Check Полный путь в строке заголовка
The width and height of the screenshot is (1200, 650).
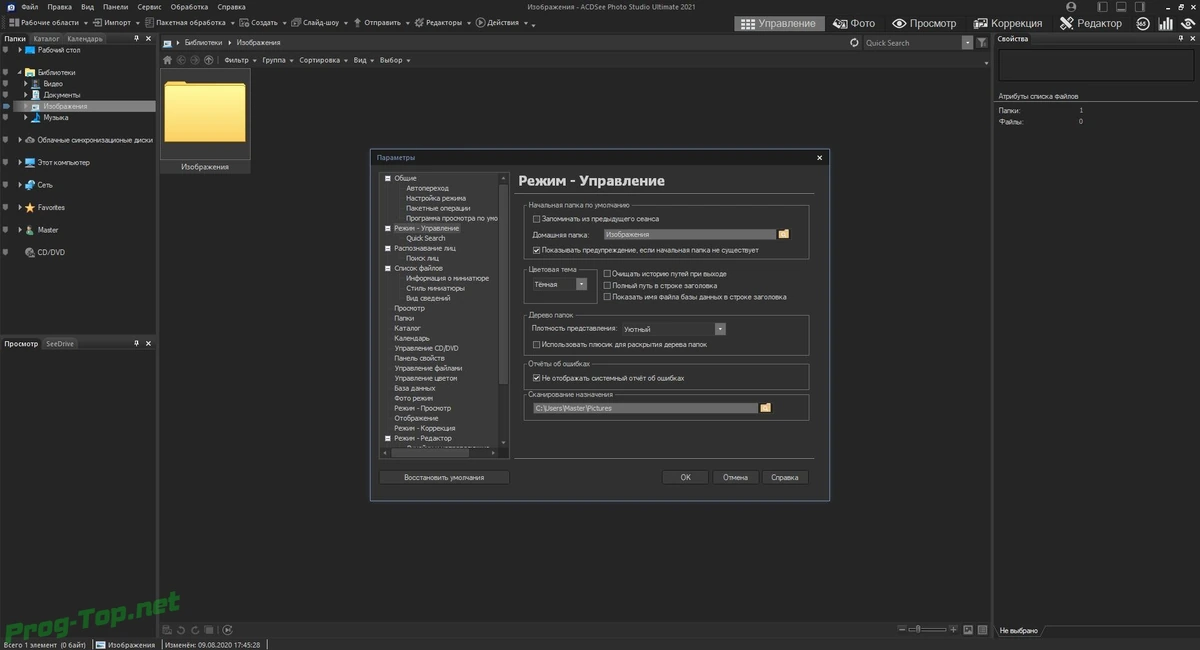[x=607, y=285]
